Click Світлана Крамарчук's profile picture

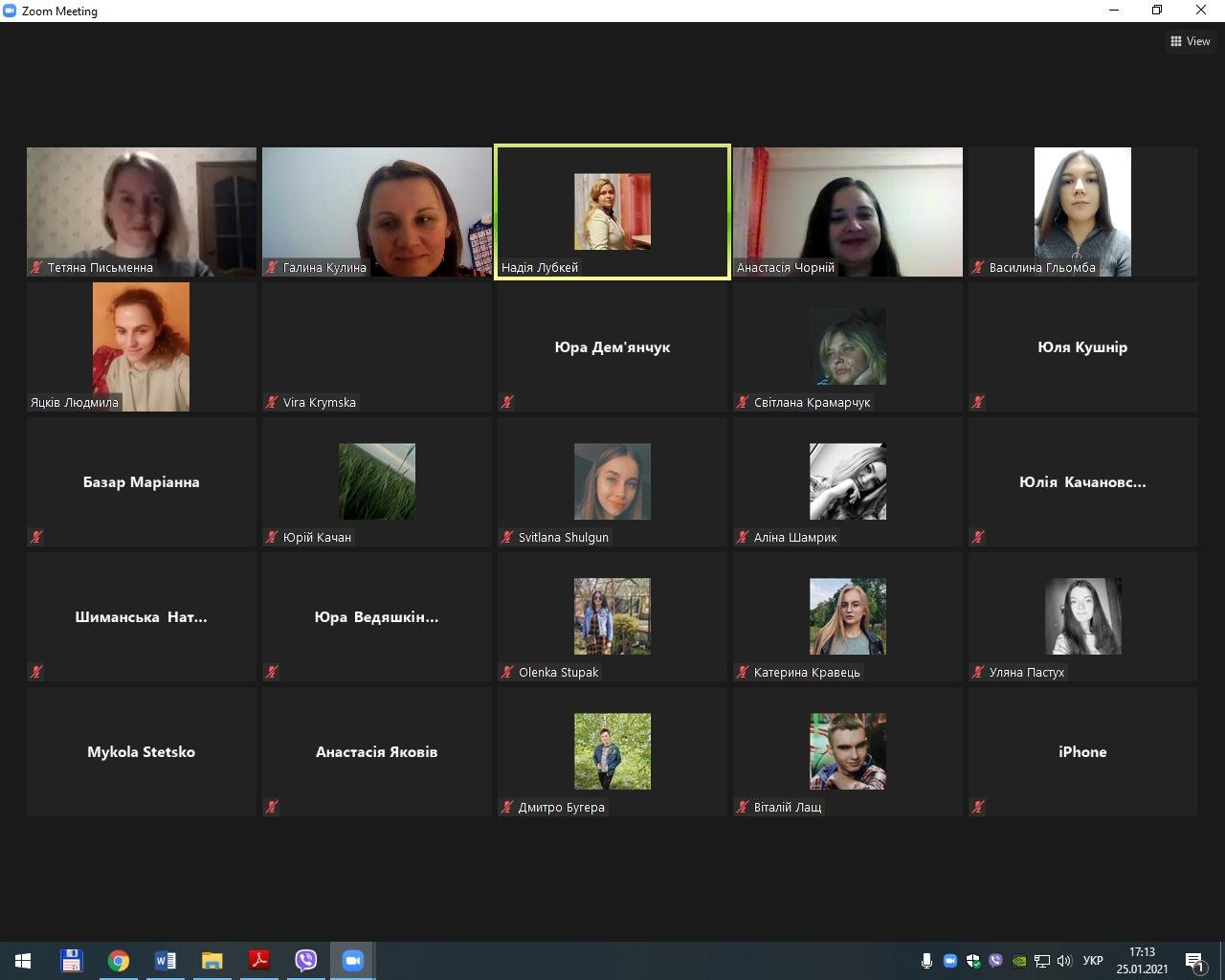848,346
